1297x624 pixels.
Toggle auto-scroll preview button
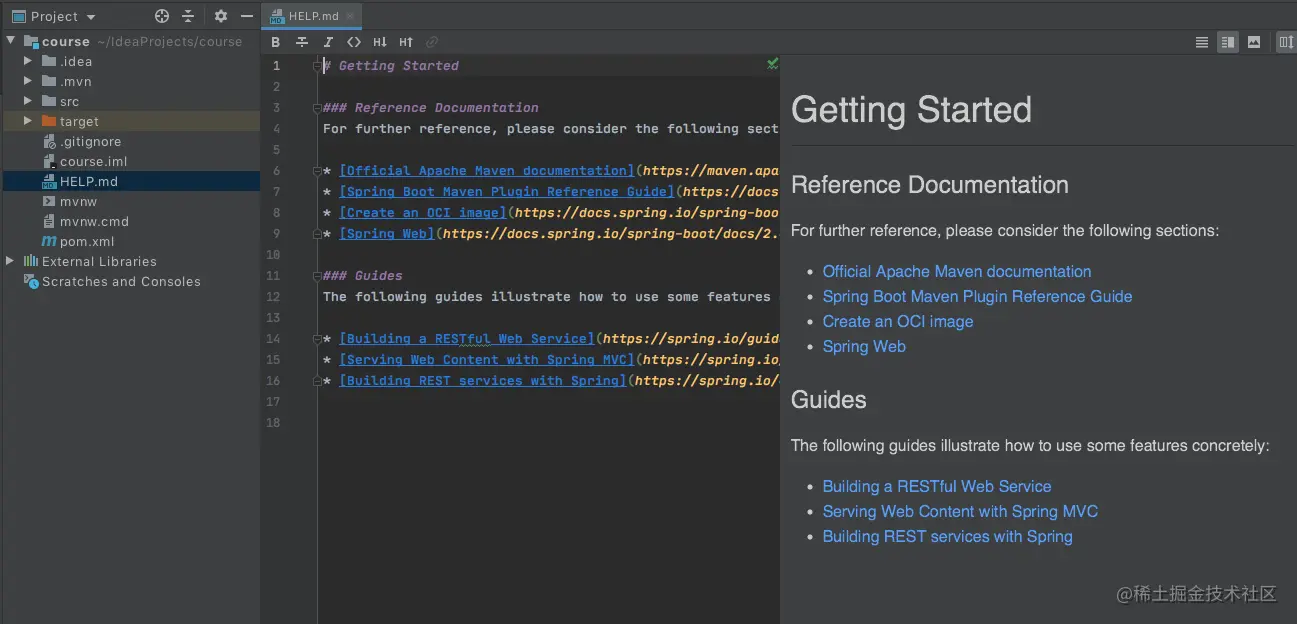coord(1286,42)
